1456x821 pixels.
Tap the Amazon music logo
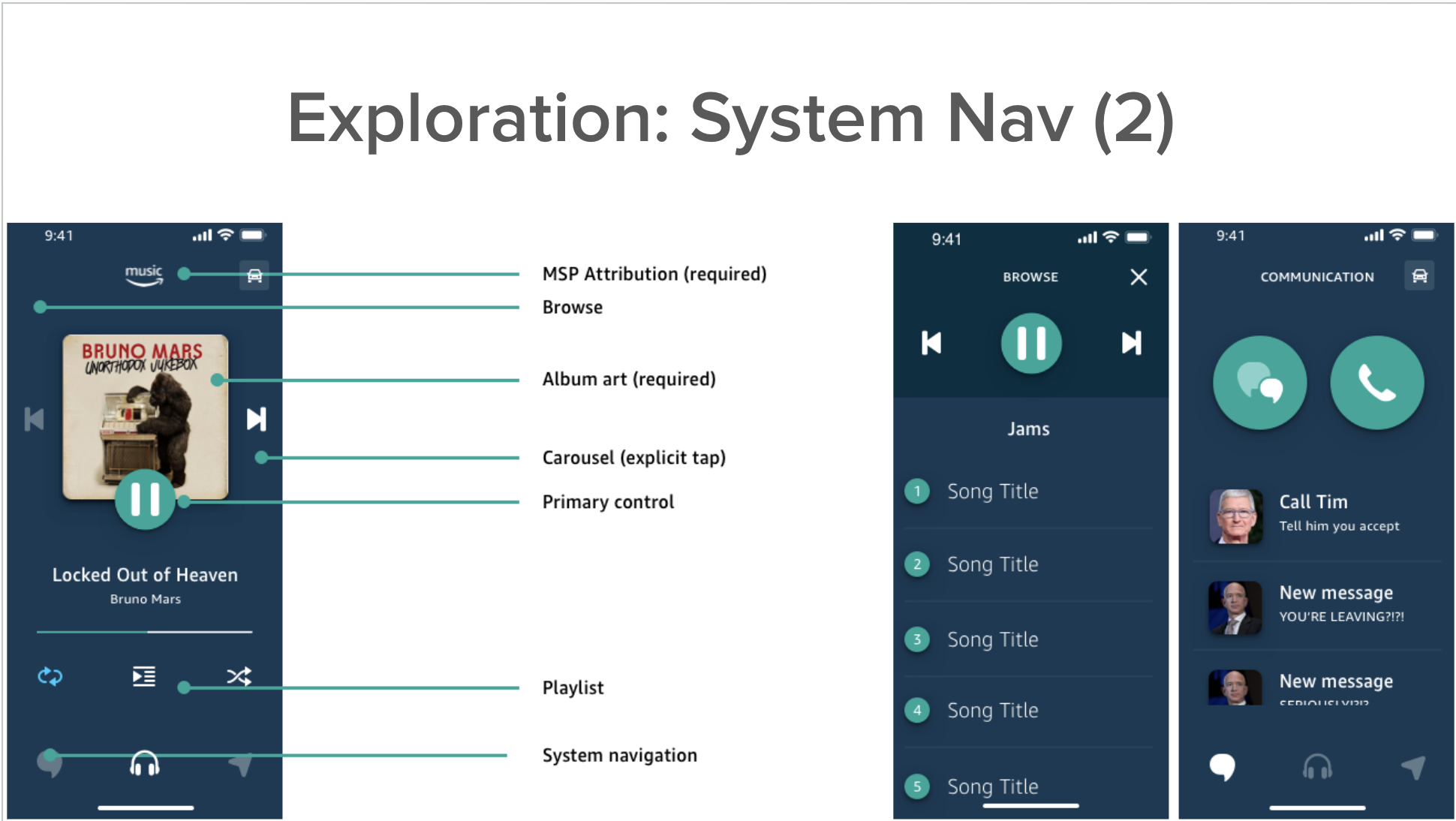[144, 275]
